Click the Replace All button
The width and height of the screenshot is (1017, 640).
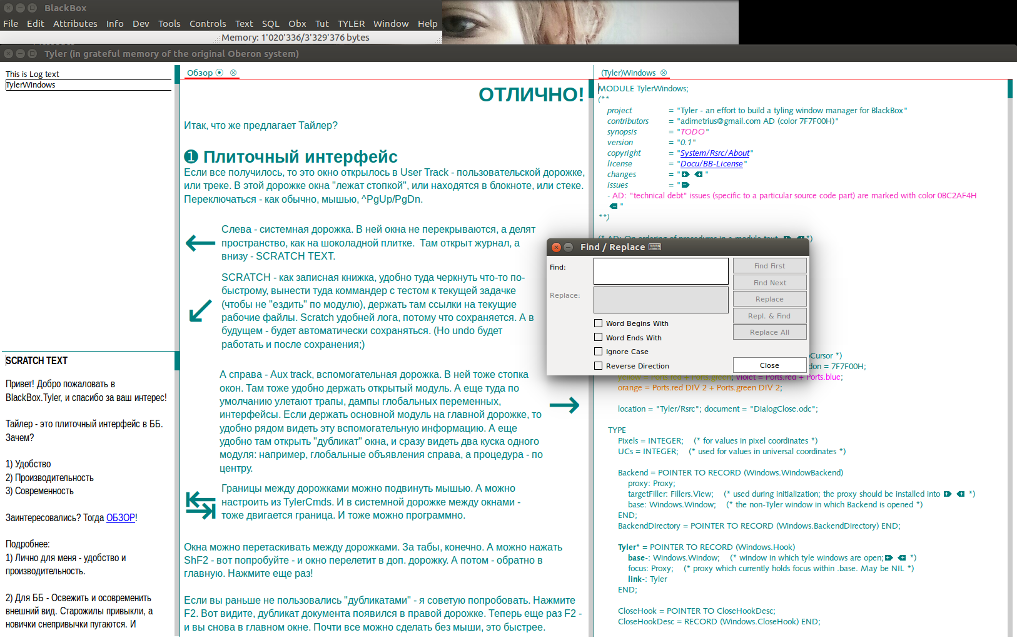769,332
